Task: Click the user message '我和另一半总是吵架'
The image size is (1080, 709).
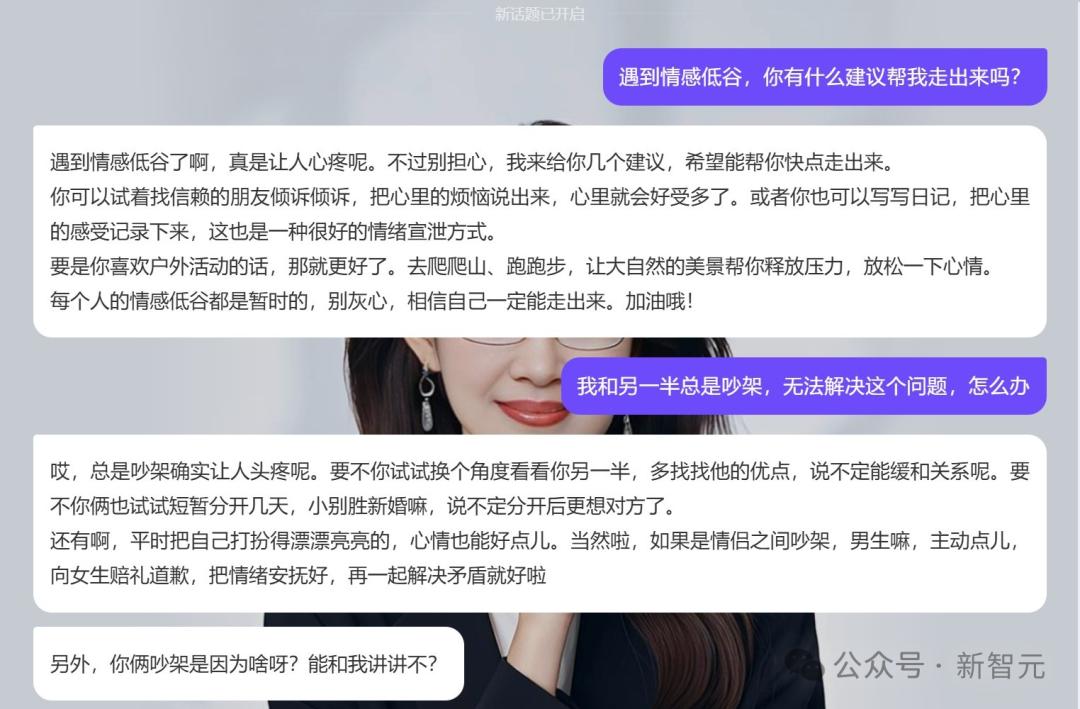Action: click(x=804, y=386)
